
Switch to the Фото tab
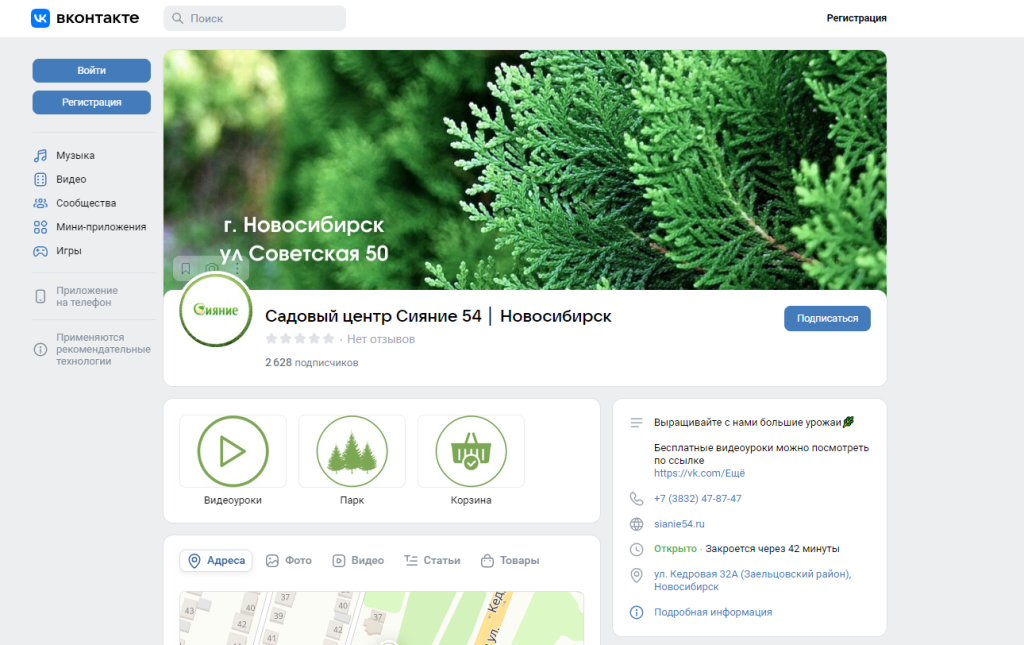[289, 561]
